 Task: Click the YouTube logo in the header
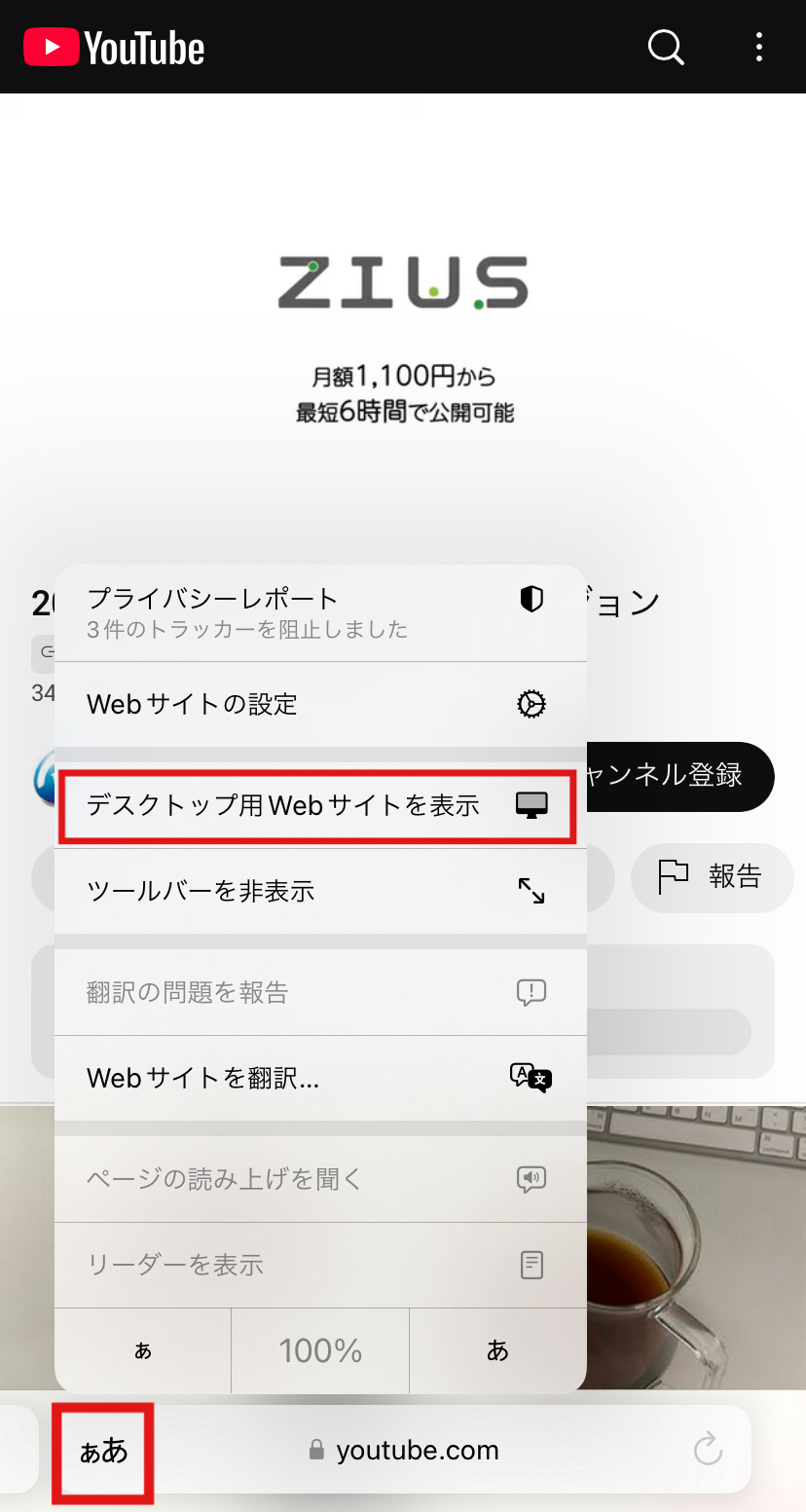point(114,47)
